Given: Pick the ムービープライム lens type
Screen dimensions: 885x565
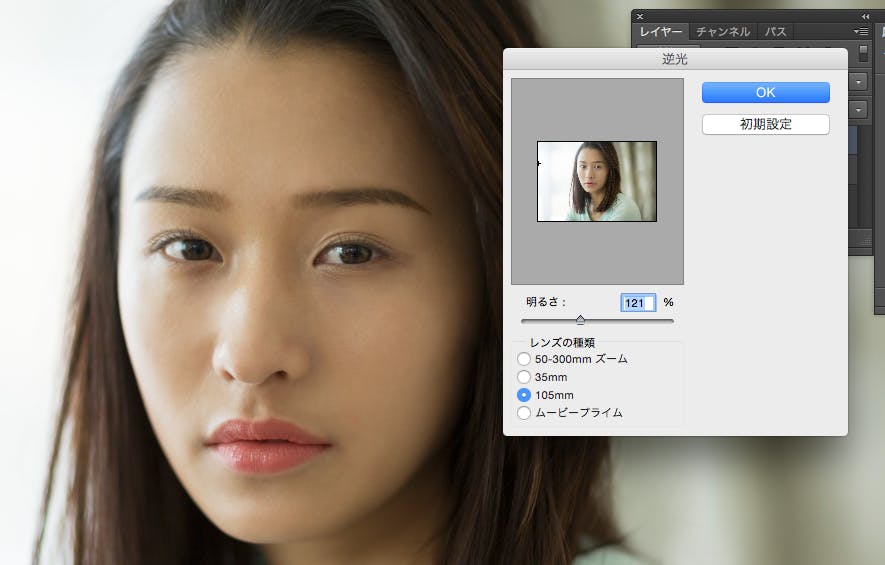Looking at the screenshot, I should pos(524,413).
